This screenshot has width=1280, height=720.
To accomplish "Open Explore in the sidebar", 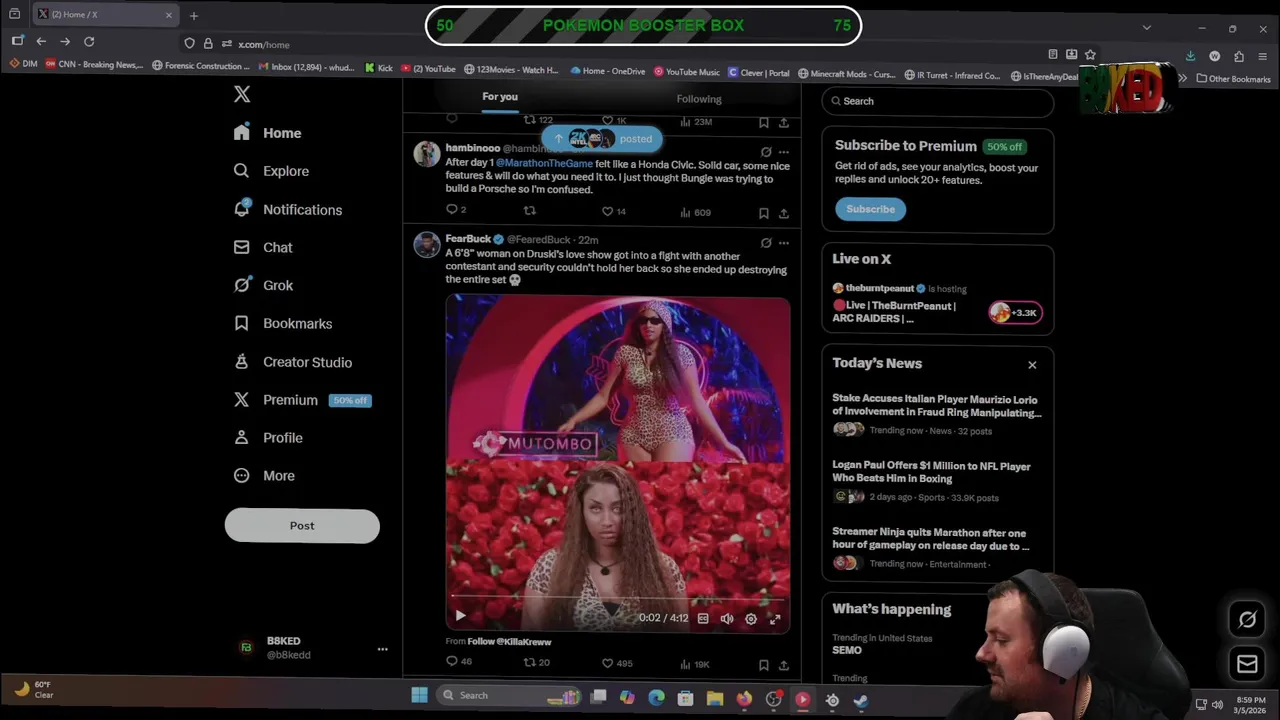I will point(271,171).
